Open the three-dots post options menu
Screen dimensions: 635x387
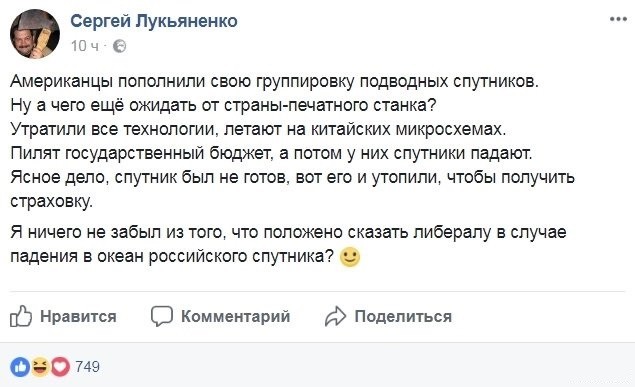618,19
